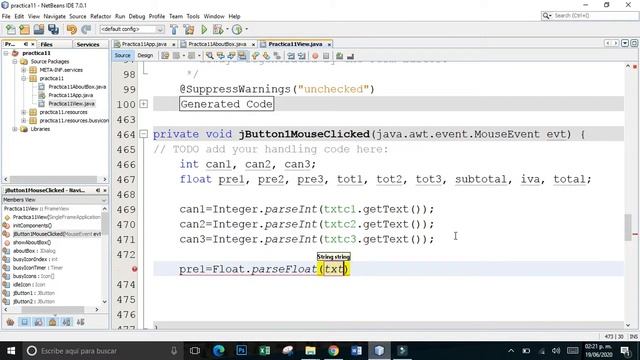
Task: Open the Navigate menu
Action: [54, 16]
